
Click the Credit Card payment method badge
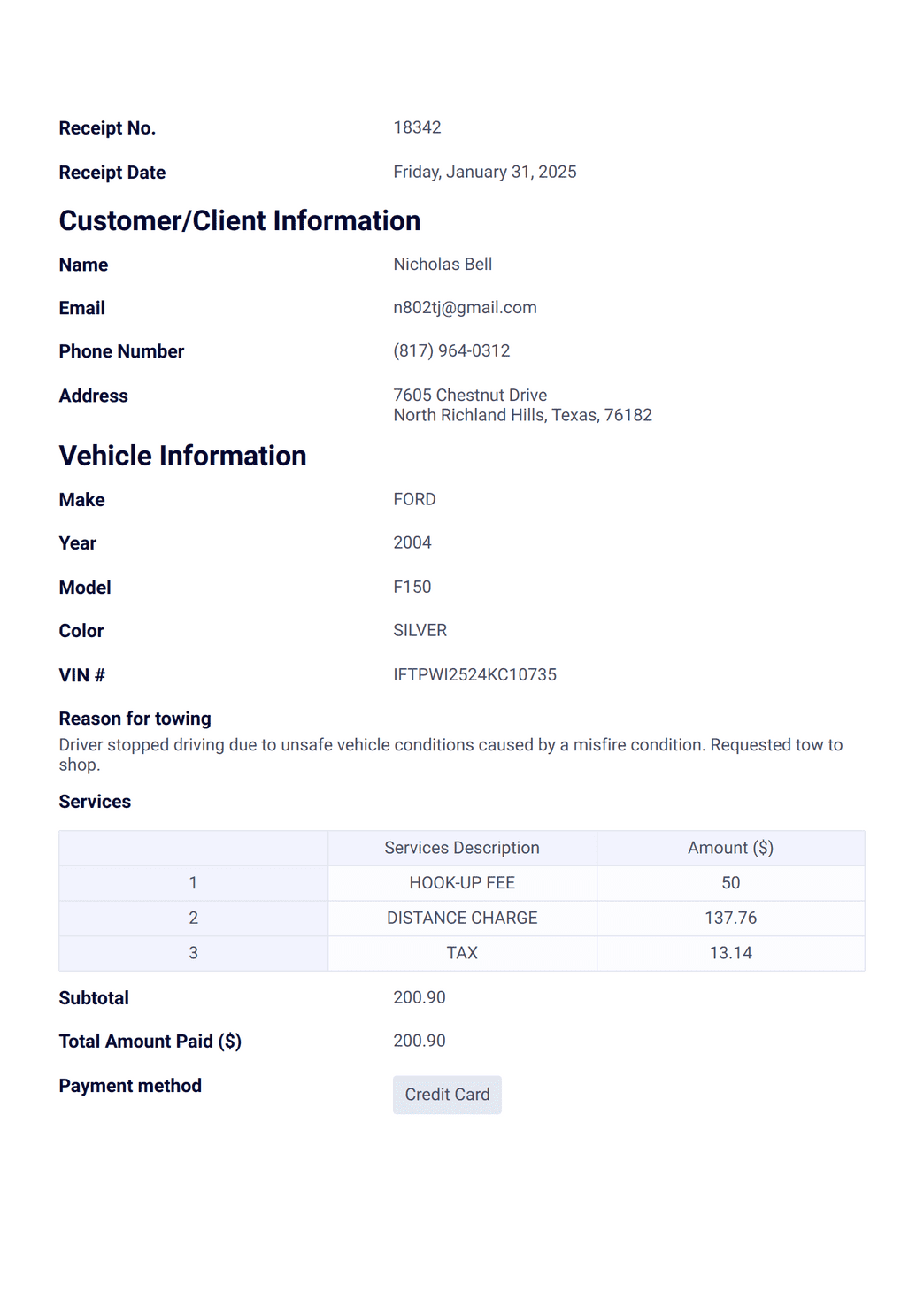pyautogui.click(x=447, y=1095)
